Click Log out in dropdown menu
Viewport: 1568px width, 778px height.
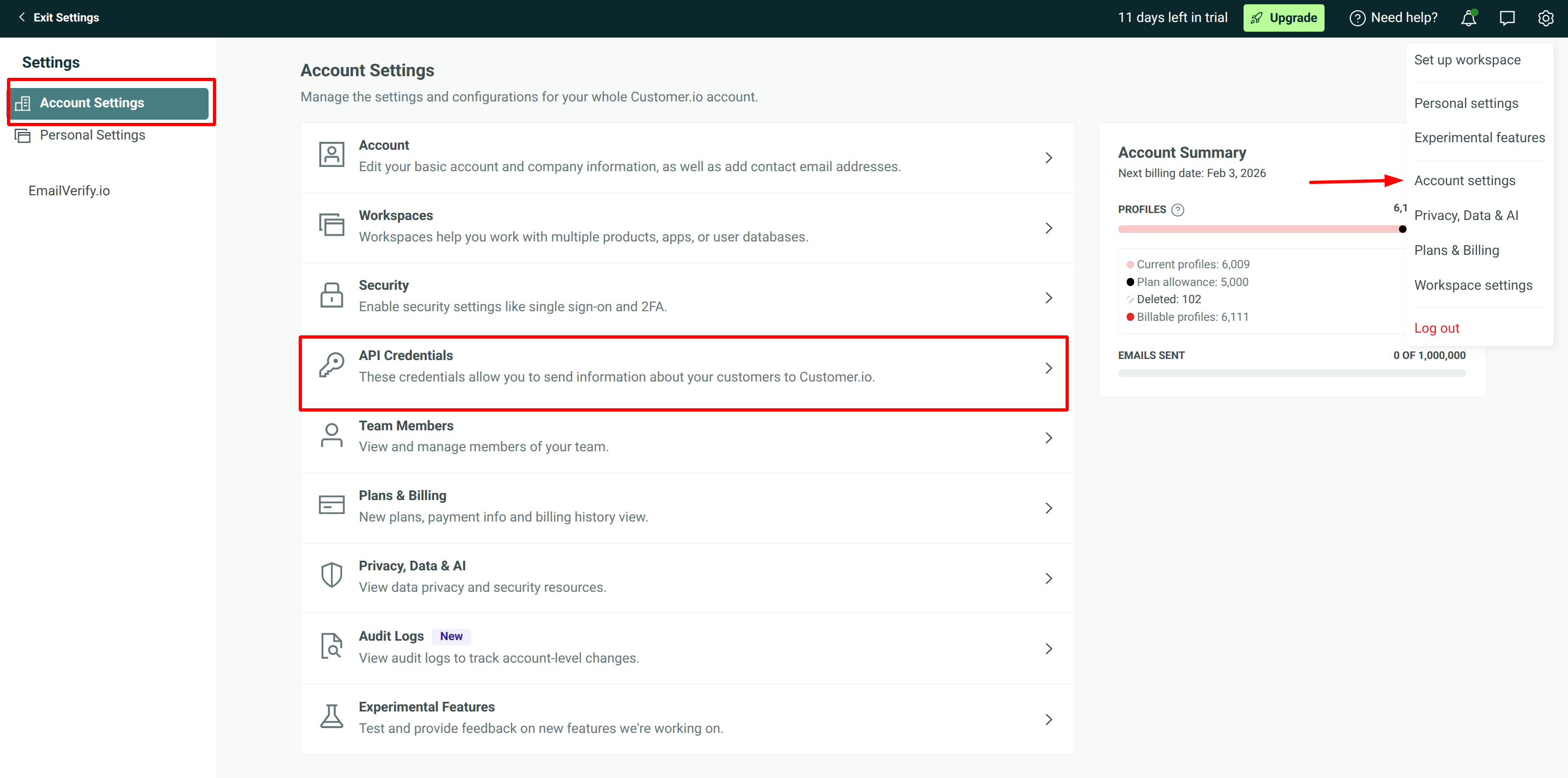(x=1437, y=328)
